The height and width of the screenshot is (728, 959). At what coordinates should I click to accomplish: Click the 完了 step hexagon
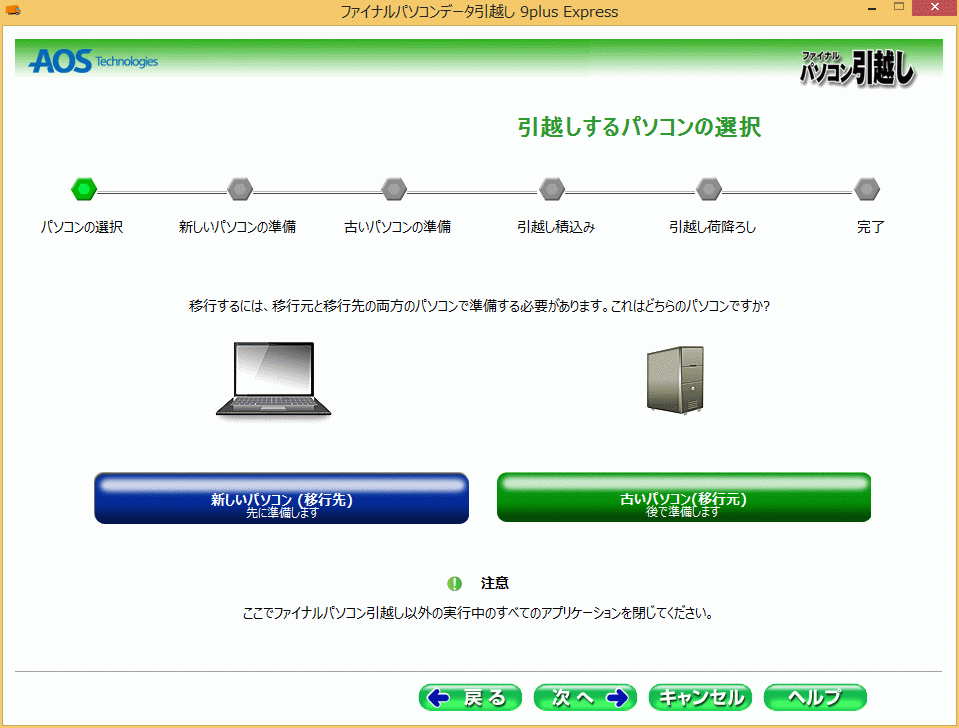tap(867, 189)
